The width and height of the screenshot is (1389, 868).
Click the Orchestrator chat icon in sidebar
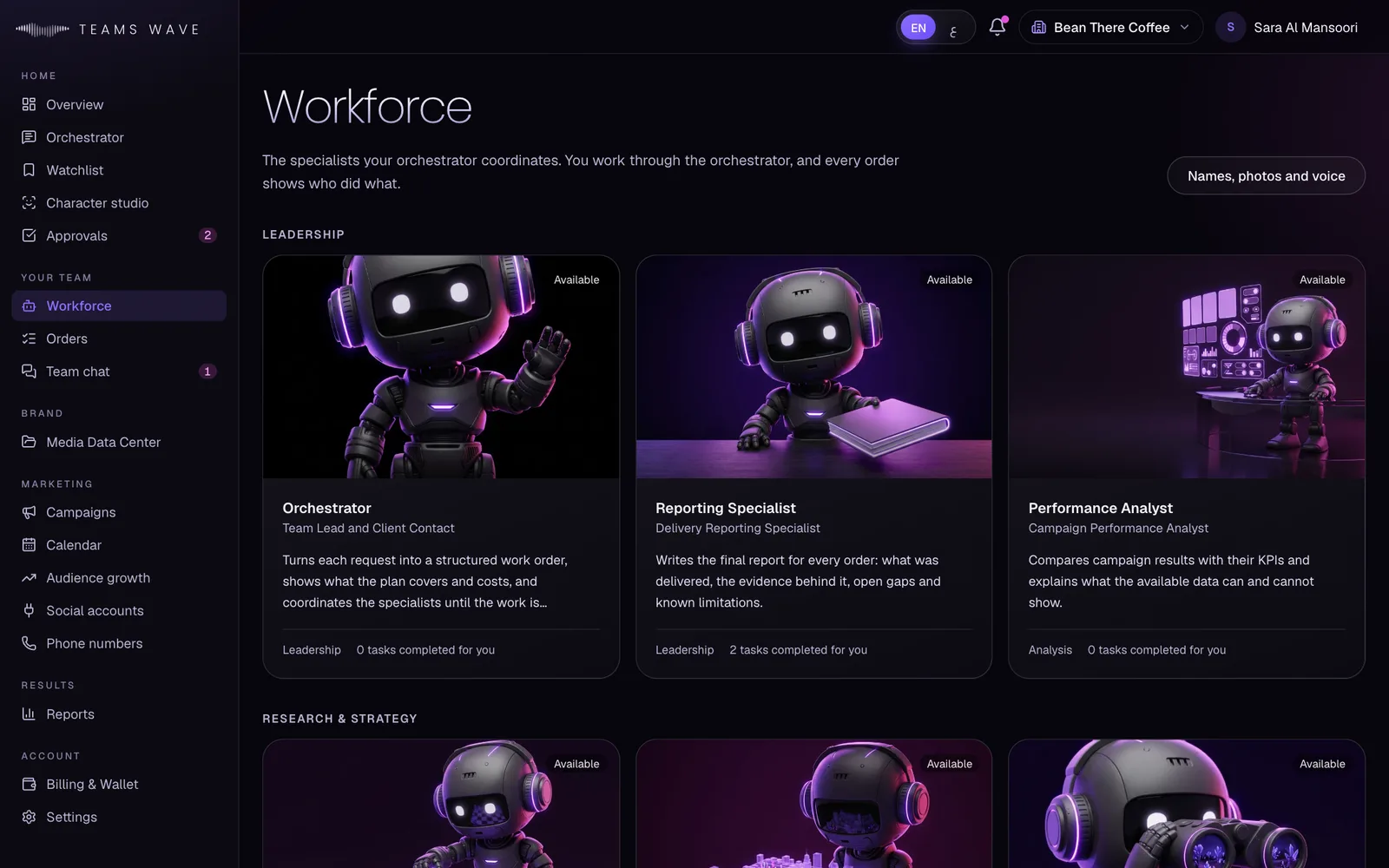(x=29, y=137)
